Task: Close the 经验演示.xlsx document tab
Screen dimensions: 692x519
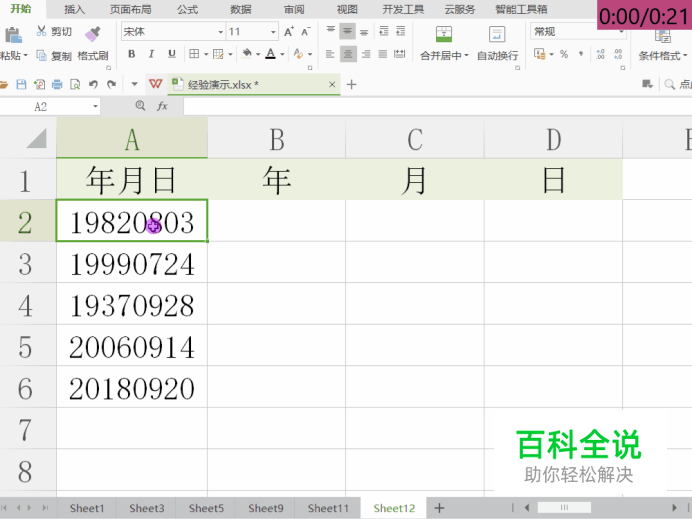Action: point(332,84)
